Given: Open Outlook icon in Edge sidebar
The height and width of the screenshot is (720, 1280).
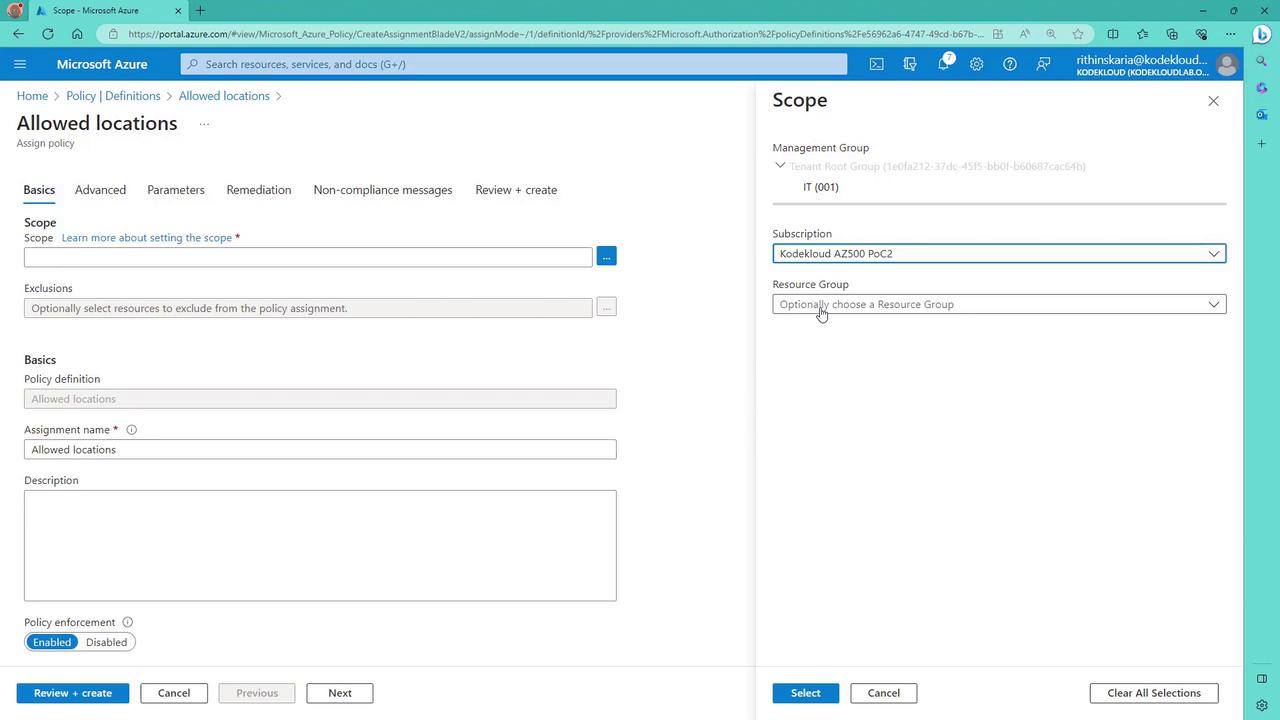Looking at the screenshot, I should 1262,115.
